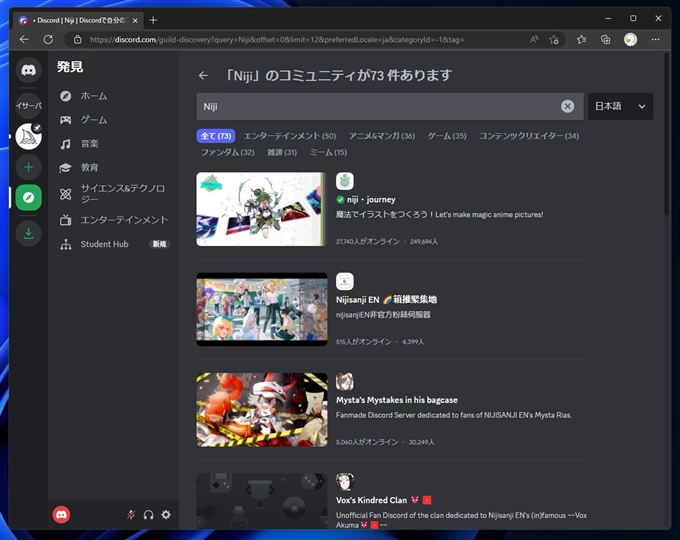680x540 pixels.
Task: Open niji・journey server banner thumbnail
Action: pos(261,209)
